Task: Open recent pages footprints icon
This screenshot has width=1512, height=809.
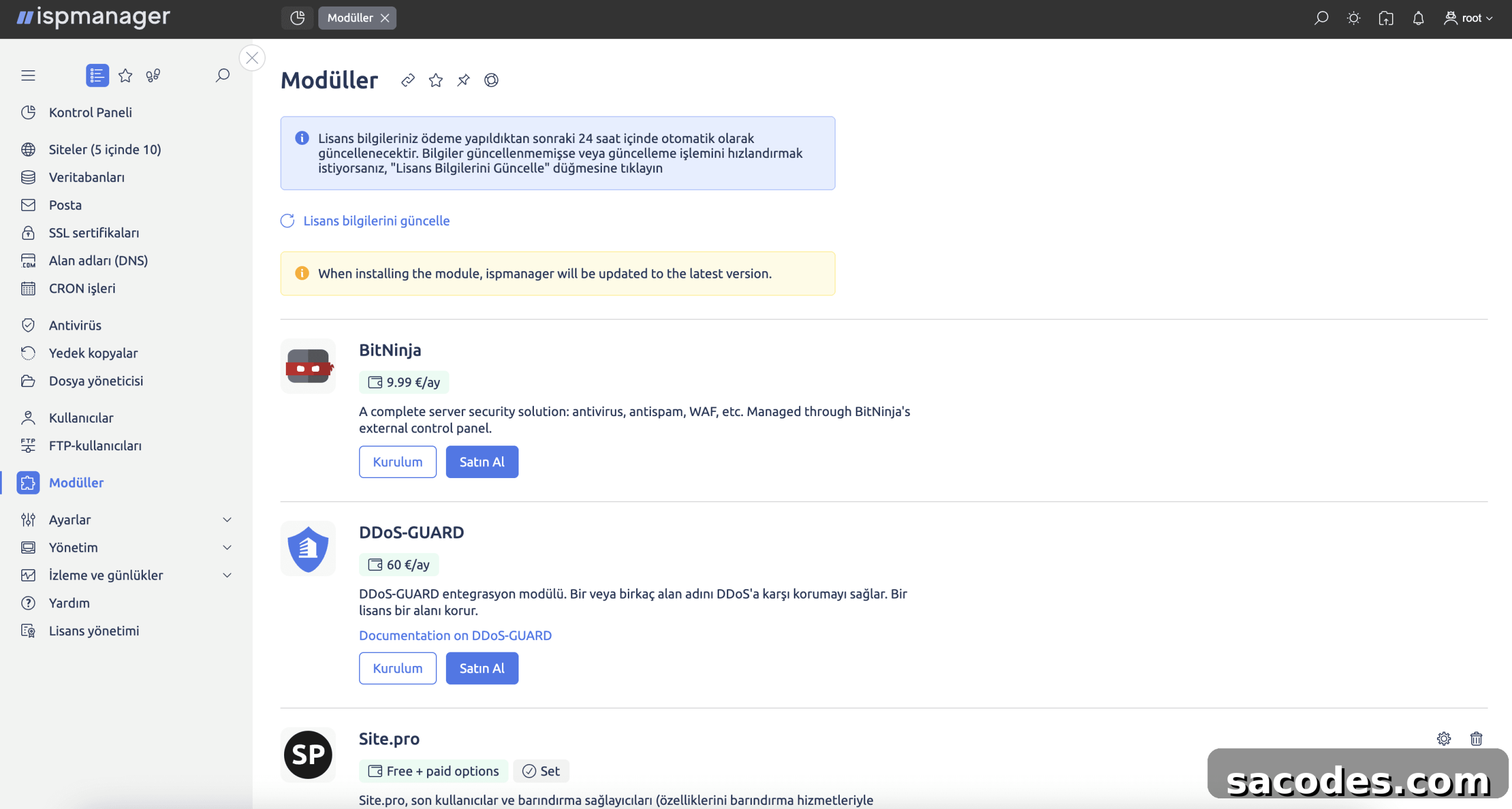Action: tap(153, 76)
